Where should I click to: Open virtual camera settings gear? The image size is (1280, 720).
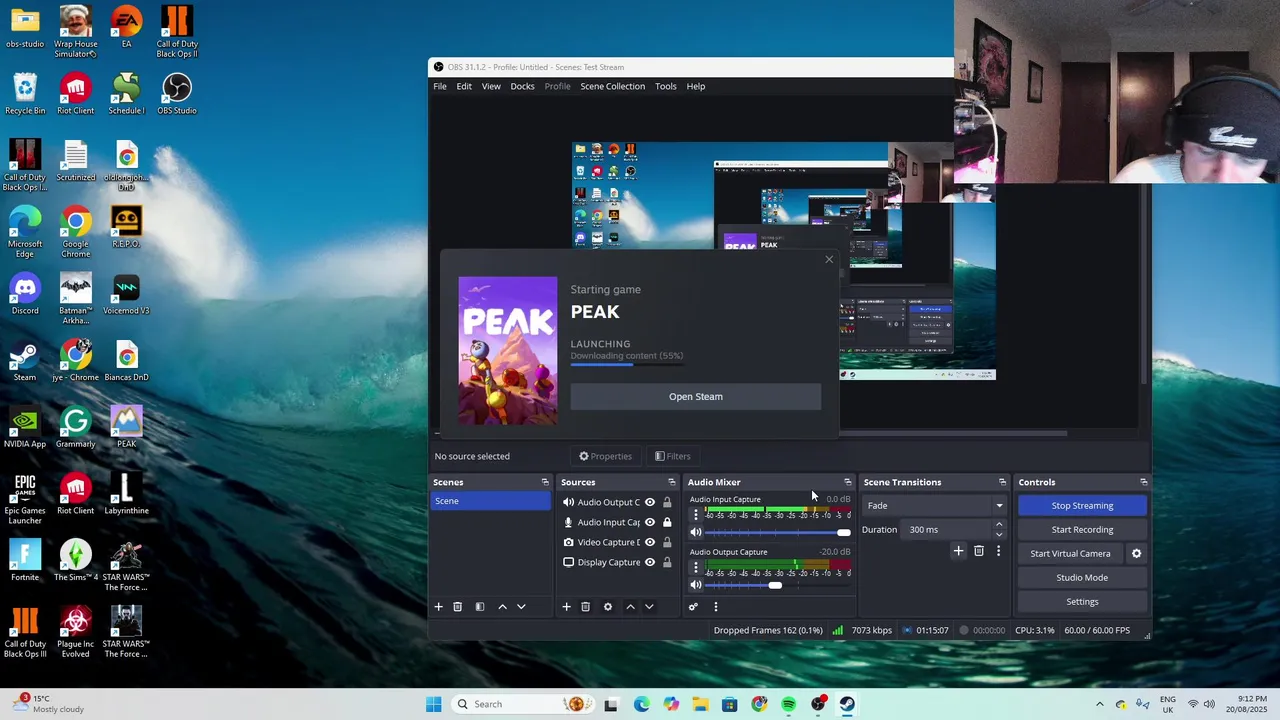1136,553
